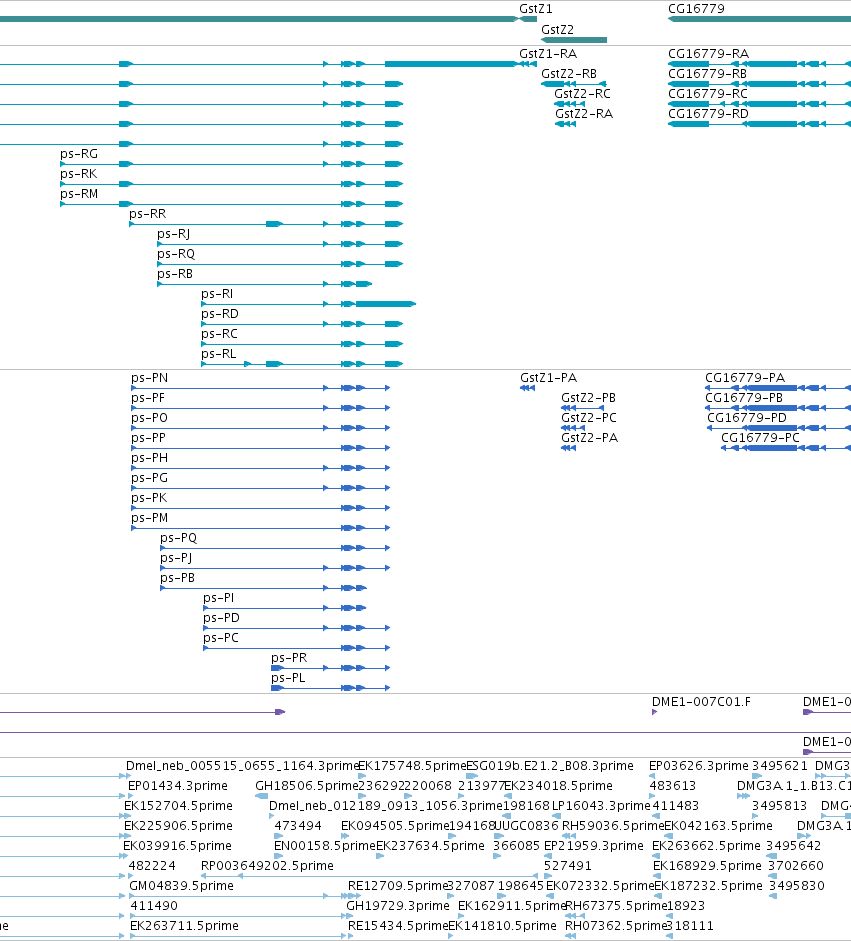Screen dimensions: 851x941
Task: Select GstZ1-PA protein label
Action: click(549, 378)
